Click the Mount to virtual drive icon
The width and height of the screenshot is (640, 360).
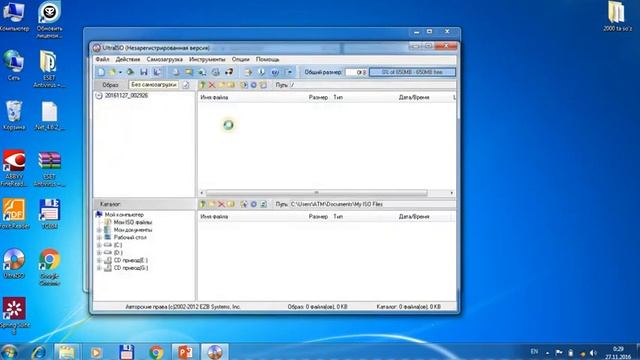[216, 72]
